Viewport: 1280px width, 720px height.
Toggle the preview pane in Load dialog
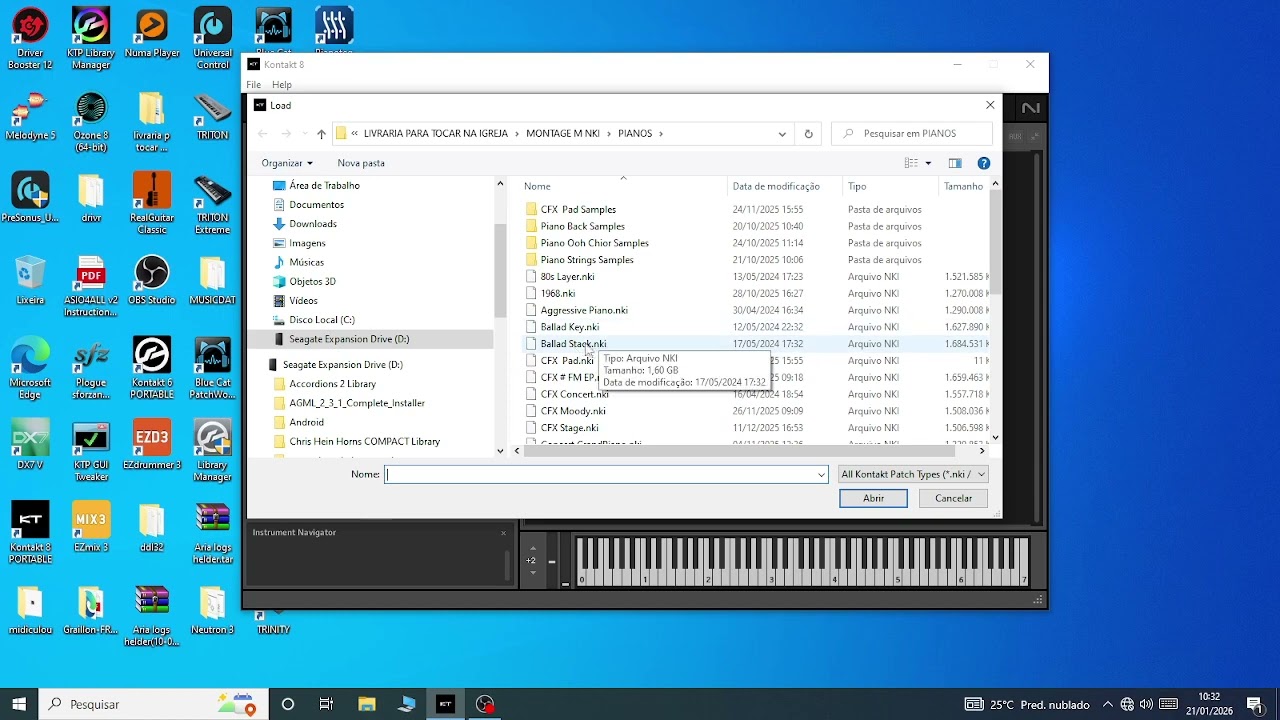click(955, 163)
